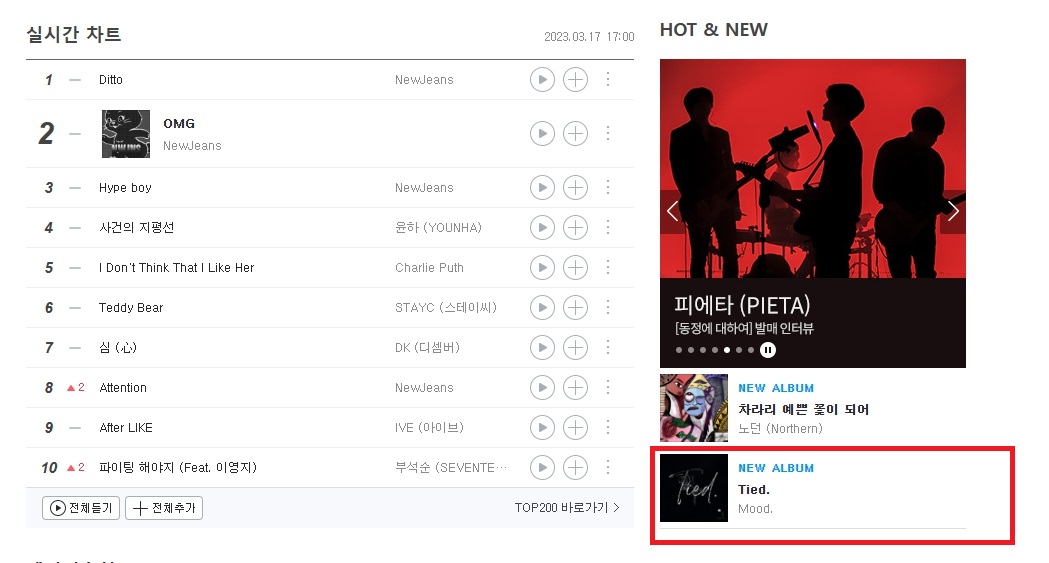The image size is (1049, 563).
Task: Select the first slideshow dot indicator
Action: tap(679, 350)
